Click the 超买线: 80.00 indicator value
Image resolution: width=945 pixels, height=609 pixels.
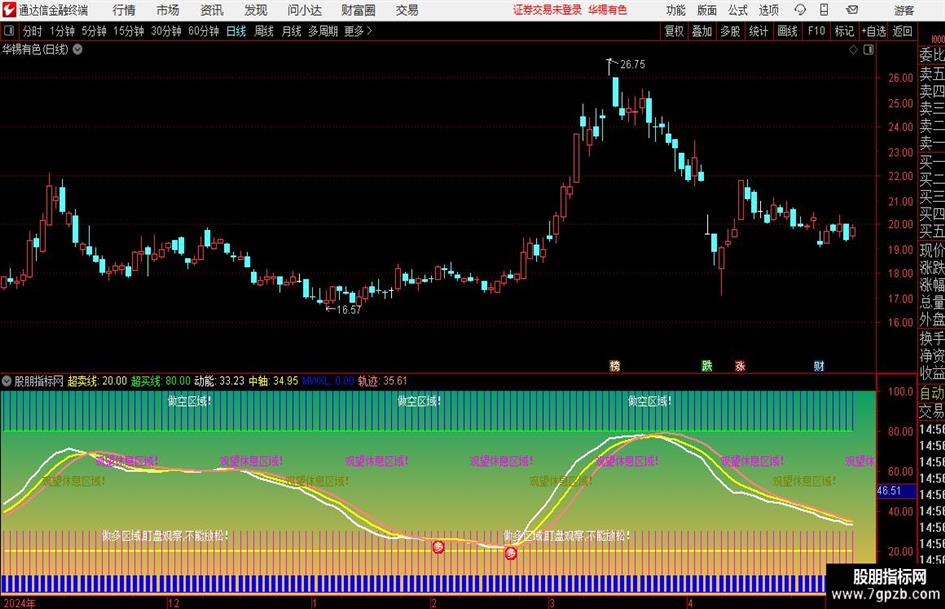(160, 381)
